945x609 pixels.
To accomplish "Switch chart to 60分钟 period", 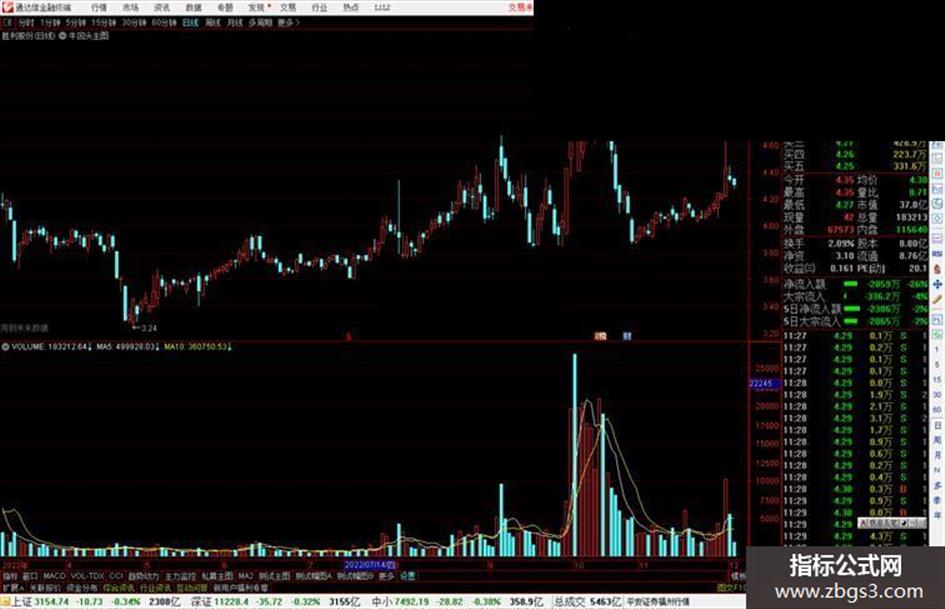I will click(164, 22).
